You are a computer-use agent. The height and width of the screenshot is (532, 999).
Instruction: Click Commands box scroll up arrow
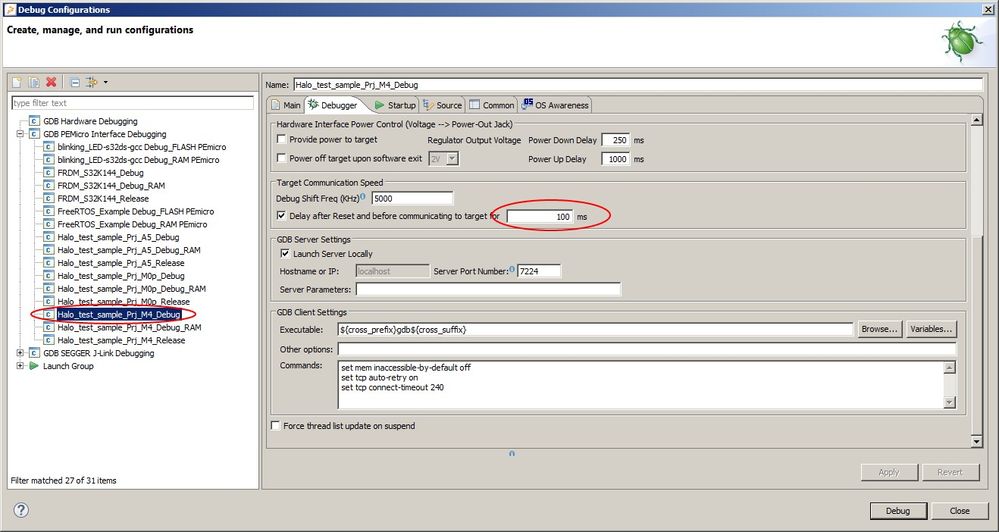(950, 368)
